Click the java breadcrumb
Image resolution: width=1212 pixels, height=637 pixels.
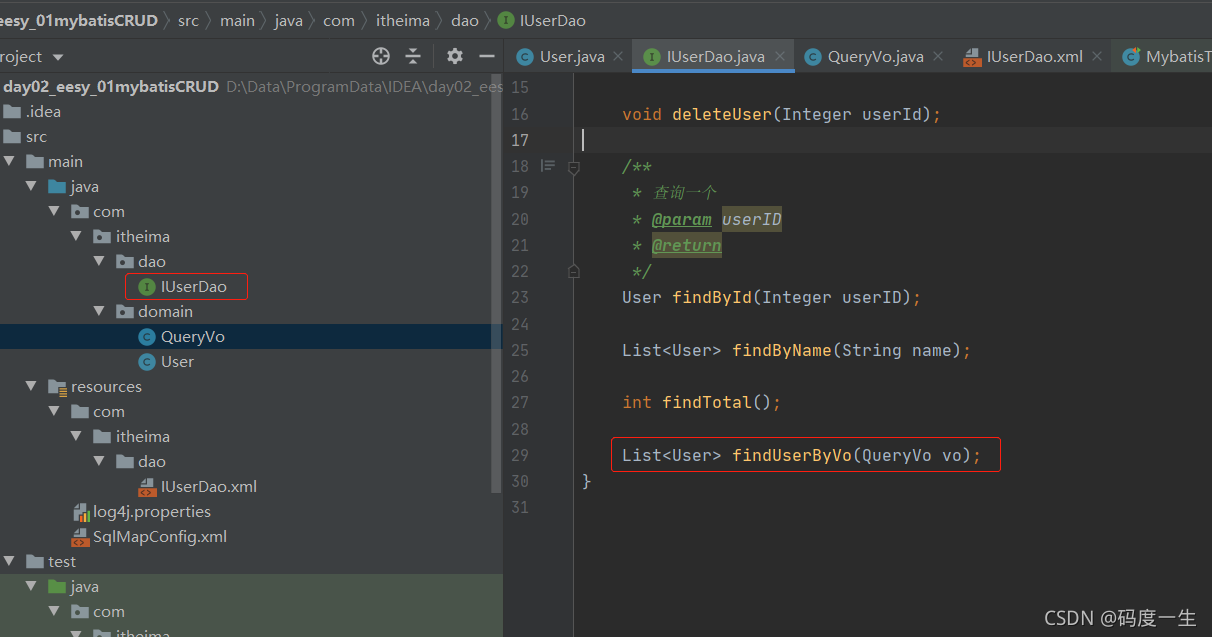click(288, 20)
